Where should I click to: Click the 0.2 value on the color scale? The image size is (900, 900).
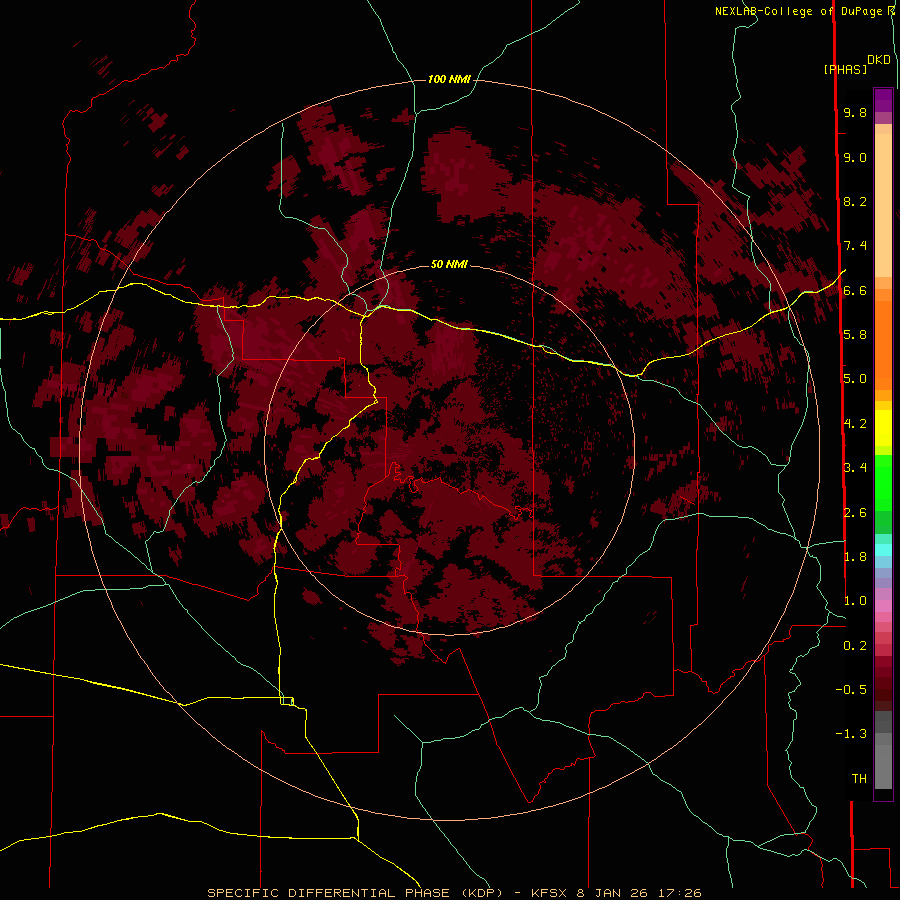click(855, 645)
